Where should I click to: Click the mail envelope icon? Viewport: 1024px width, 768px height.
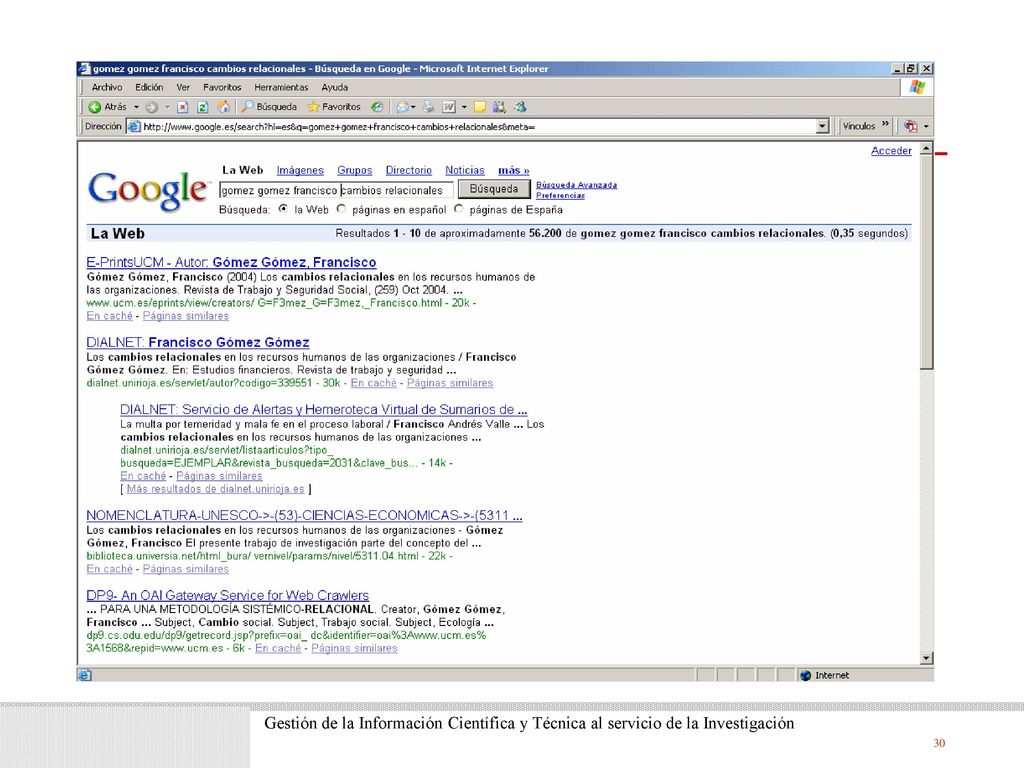pos(403,107)
